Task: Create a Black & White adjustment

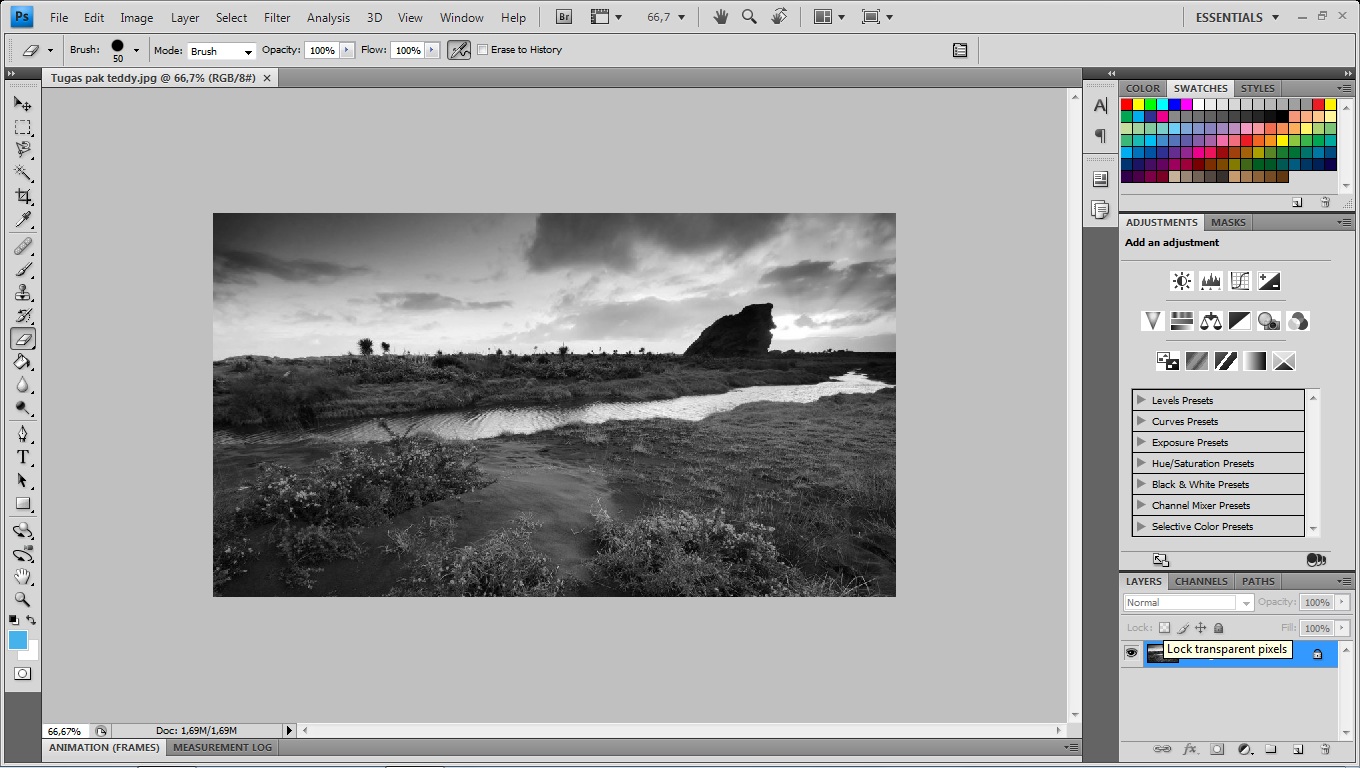Action: (x=1240, y=321)
